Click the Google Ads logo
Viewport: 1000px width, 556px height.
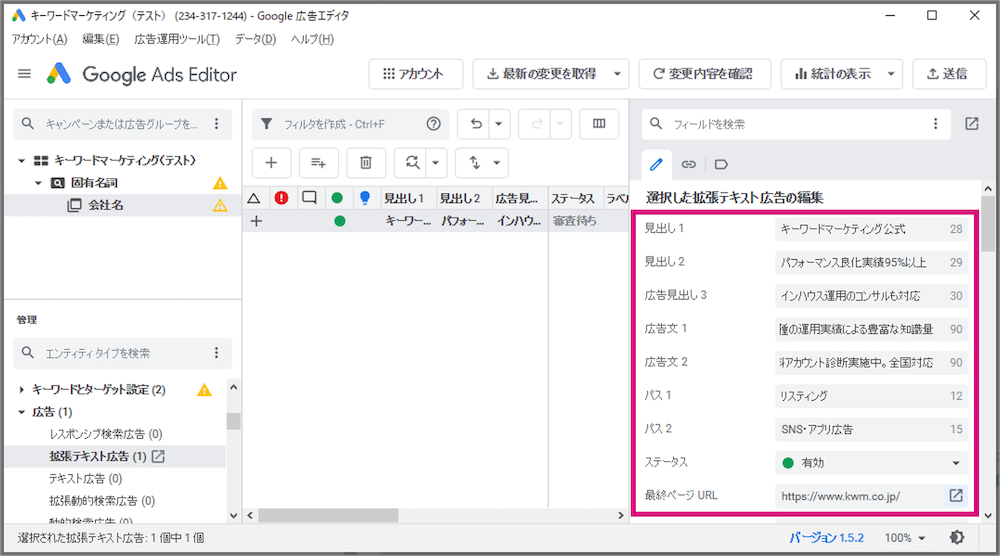pyautogui.click(x=59, y=74)
